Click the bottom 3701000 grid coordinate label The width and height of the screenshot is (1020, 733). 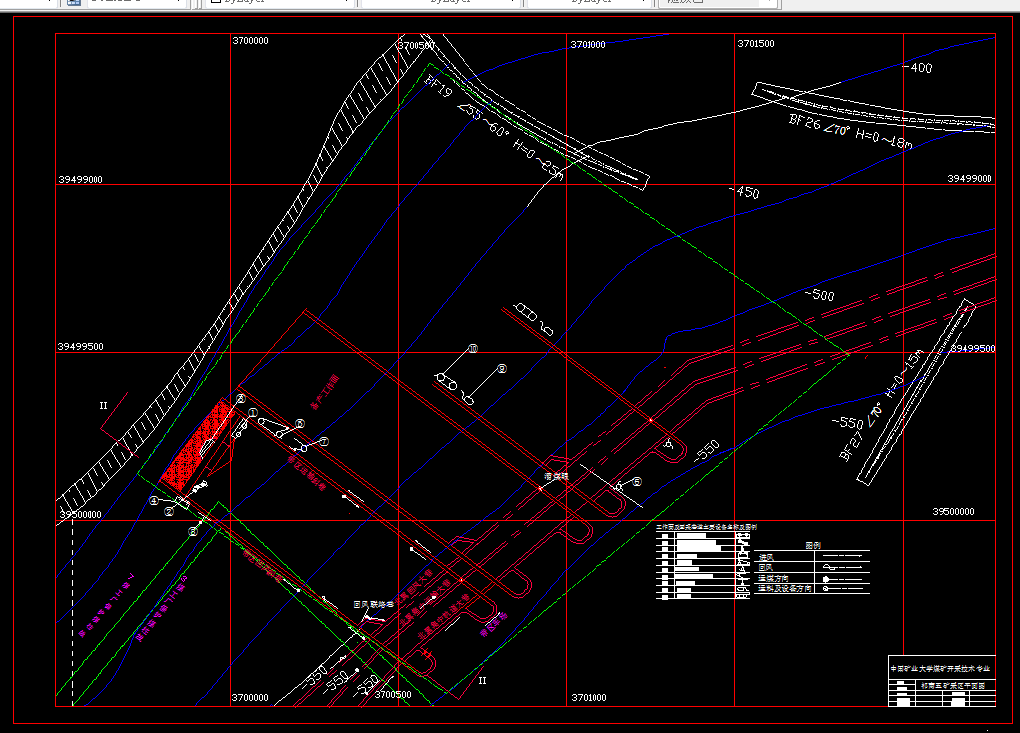(x=589, y=697)
